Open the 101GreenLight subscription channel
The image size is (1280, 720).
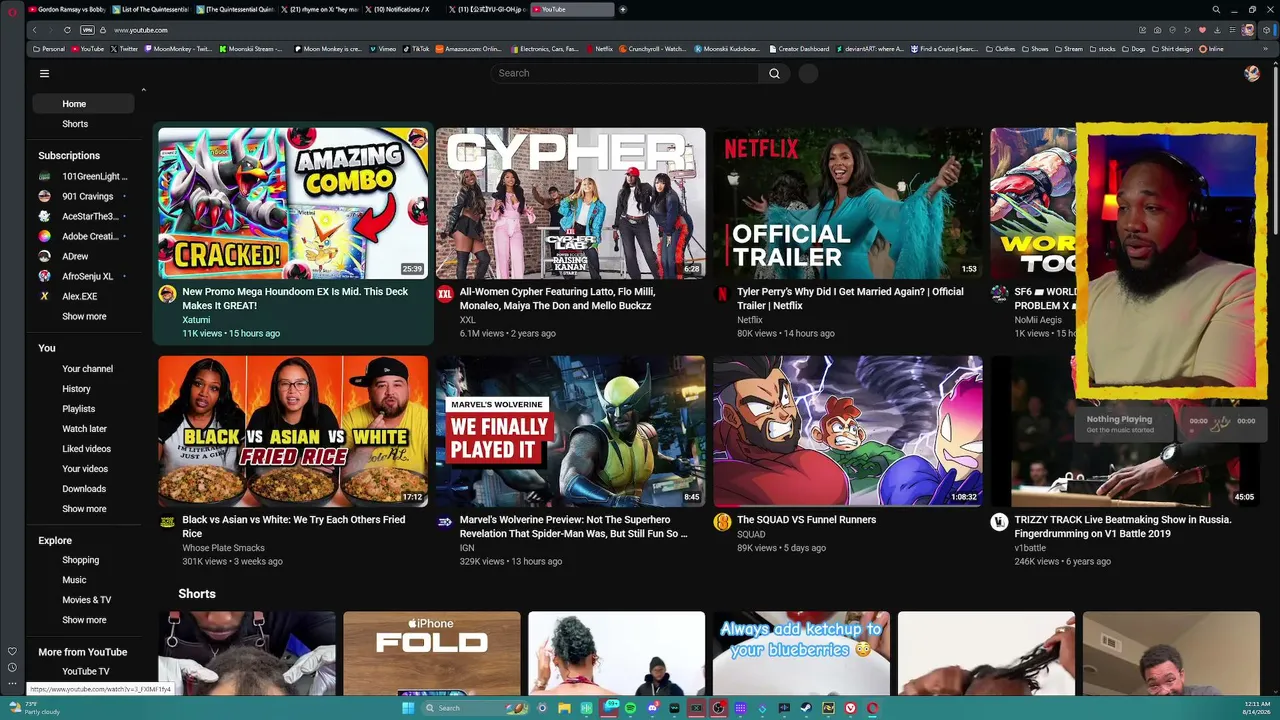click(x=83, y=176)
